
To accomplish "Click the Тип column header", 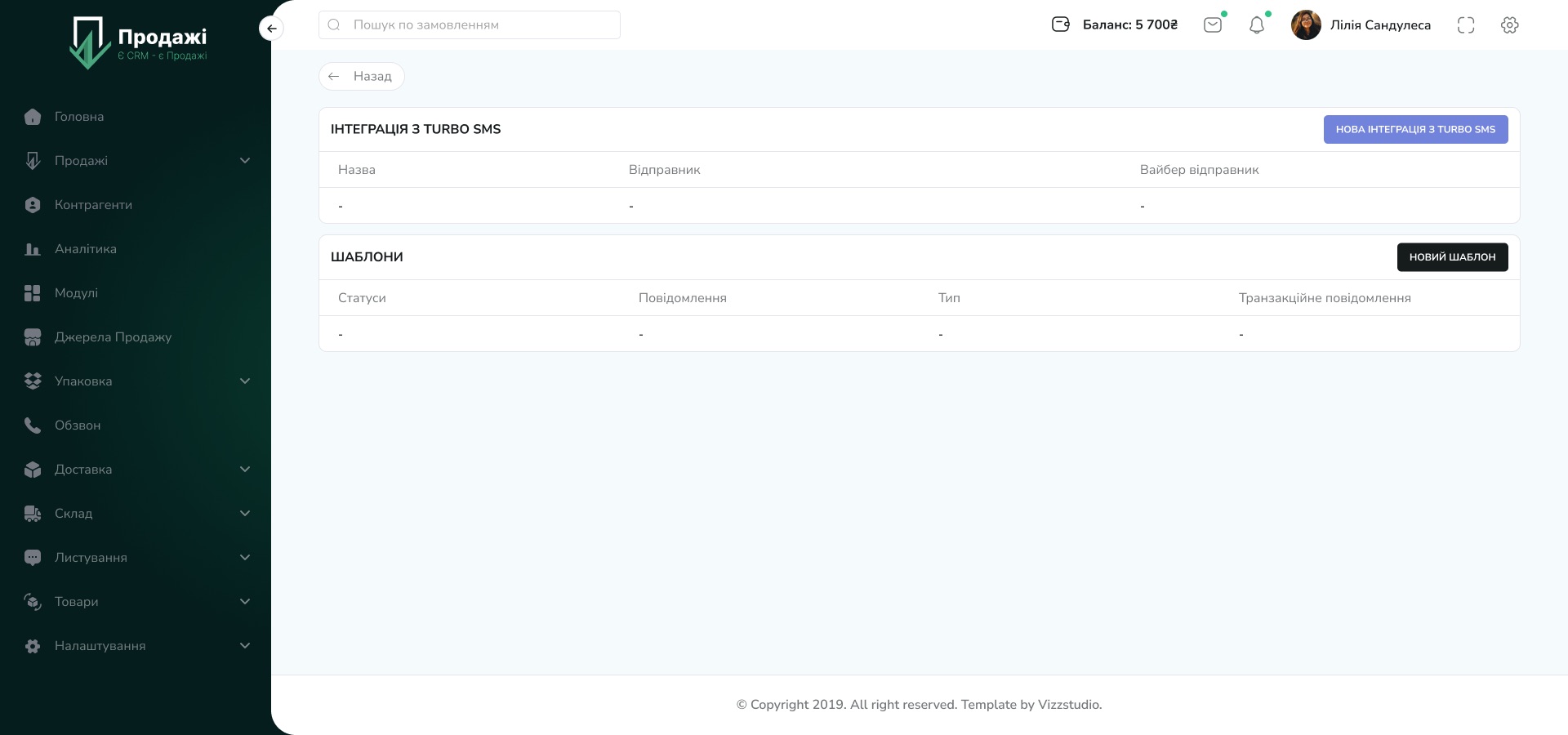I will pyautogui.click(x=949, y=298).
